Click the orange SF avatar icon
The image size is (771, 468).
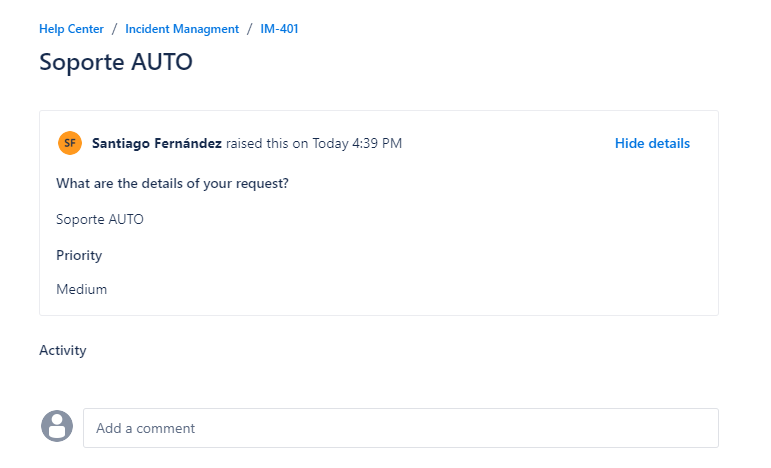(70, 143)
